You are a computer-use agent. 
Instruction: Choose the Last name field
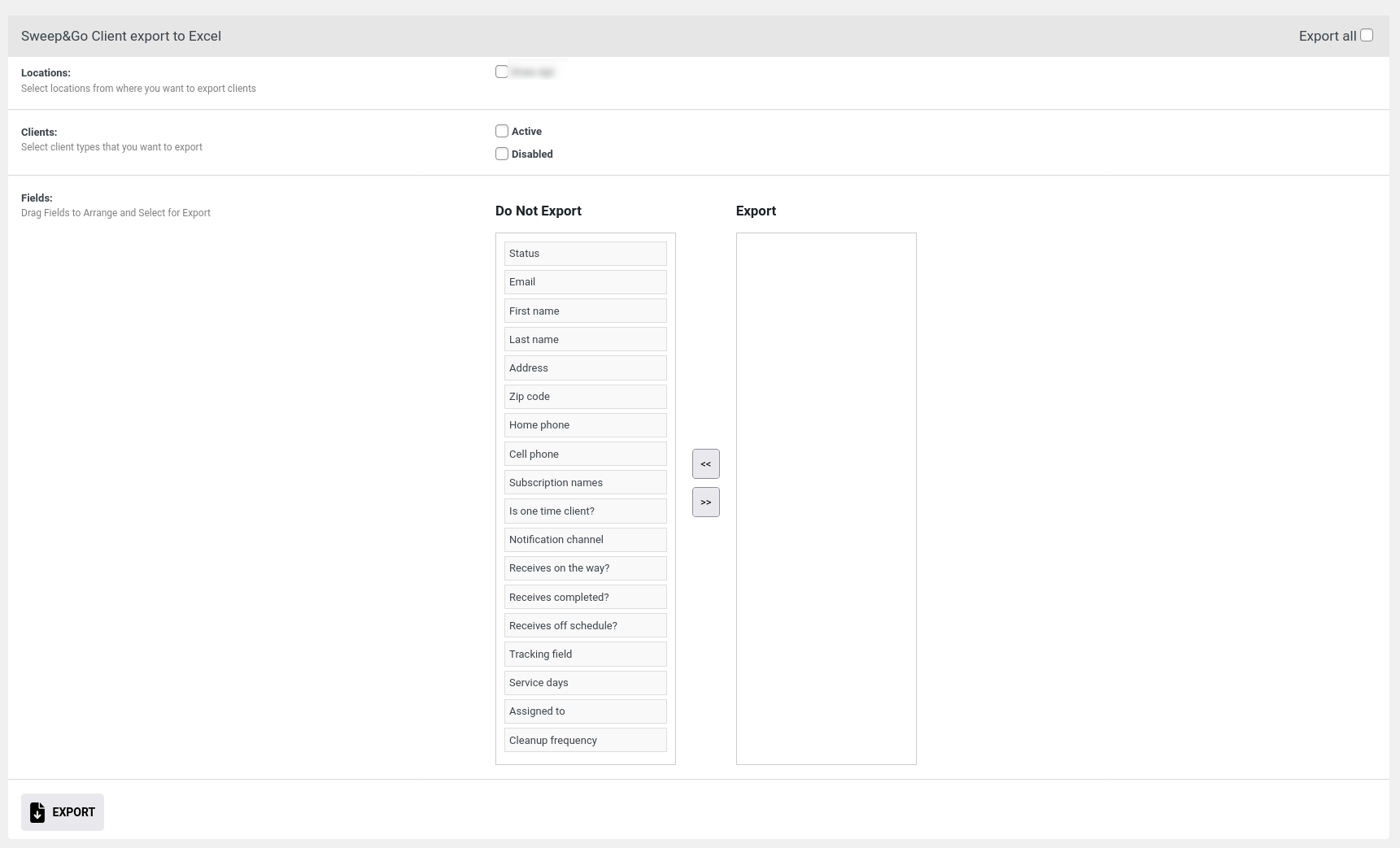tap(585, 339)
